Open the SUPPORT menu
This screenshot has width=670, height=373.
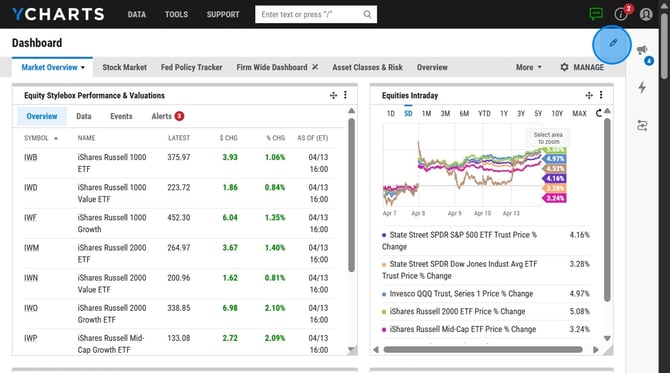(x=223, y=15)
